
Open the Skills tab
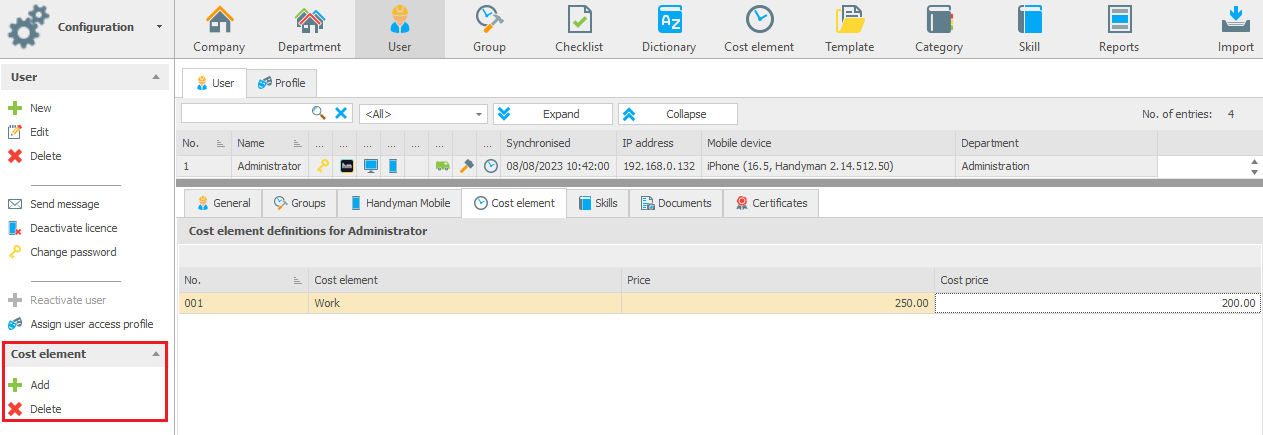click(x=597, y=203)
